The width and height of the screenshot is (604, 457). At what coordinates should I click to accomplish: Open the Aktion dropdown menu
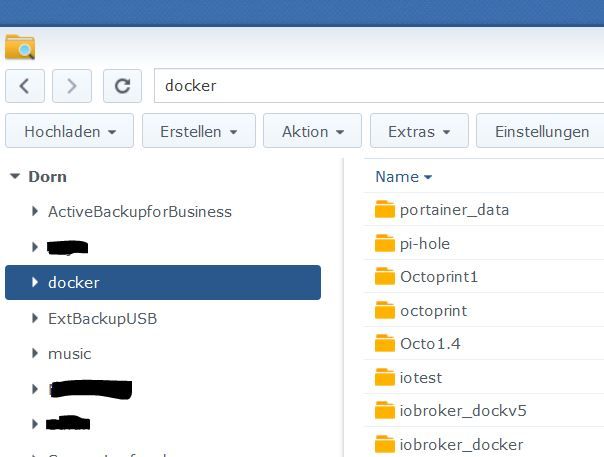pos(313,131)
